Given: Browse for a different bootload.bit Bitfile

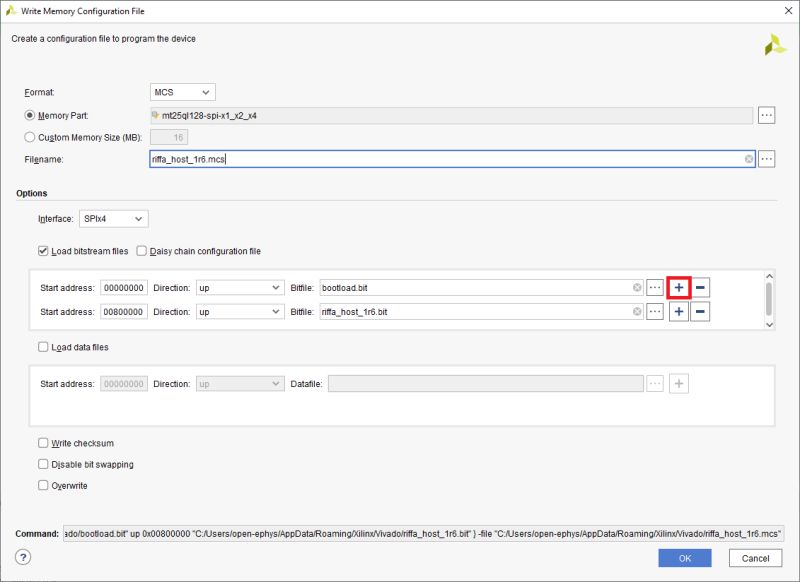Looking at the screenshot, I should 657,287.
